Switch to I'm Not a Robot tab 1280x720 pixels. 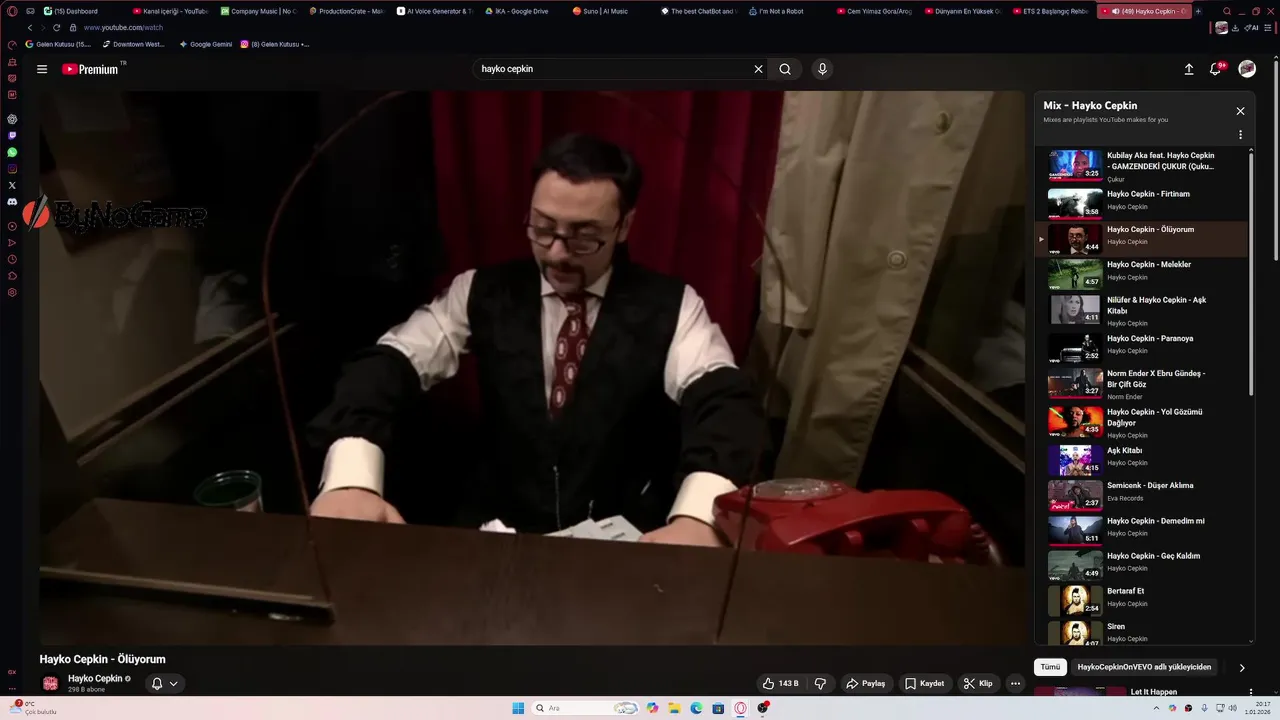786,11
